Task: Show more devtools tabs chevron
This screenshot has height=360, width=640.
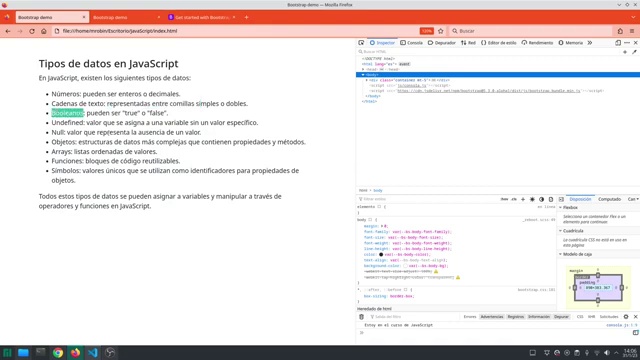Action: 590,42
